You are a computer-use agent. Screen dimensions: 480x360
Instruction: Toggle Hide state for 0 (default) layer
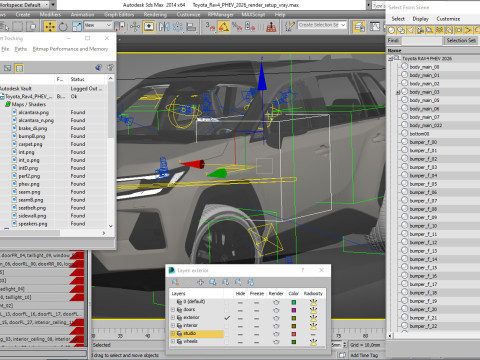(x=240, y=302)
